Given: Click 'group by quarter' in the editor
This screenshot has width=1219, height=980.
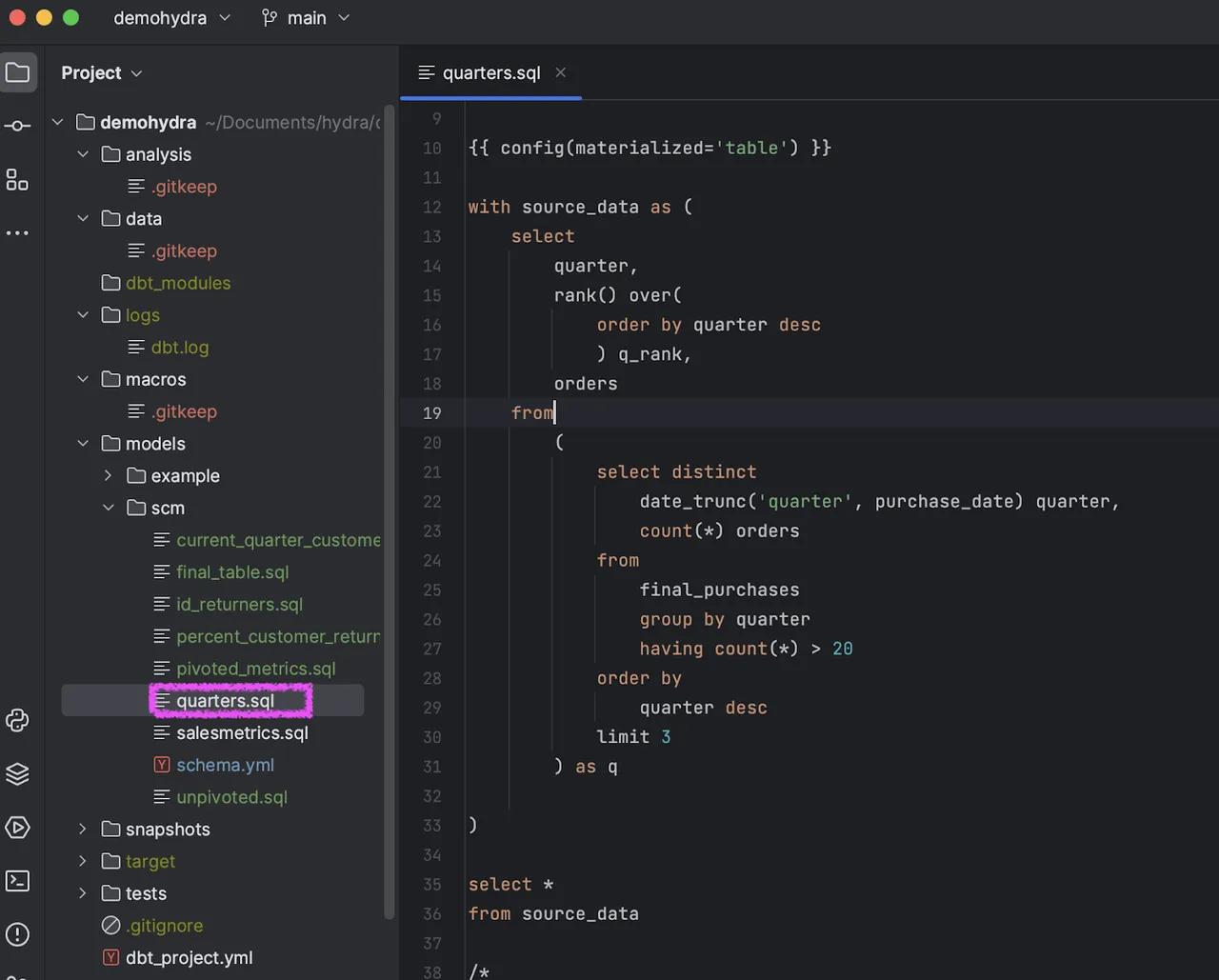Looking at the screenshot, I should (x=725, y=619).
